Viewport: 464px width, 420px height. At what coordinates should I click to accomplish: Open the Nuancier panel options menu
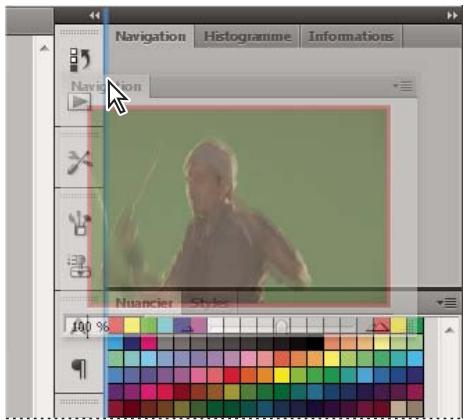point(446,303)
